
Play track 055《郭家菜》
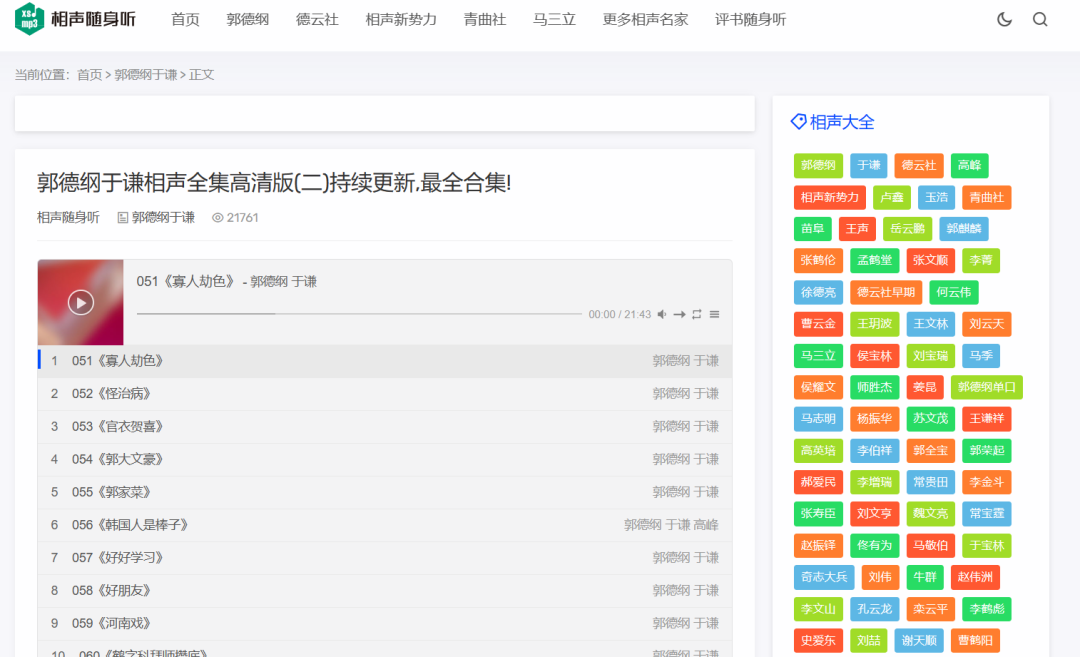tap(385, 492)
